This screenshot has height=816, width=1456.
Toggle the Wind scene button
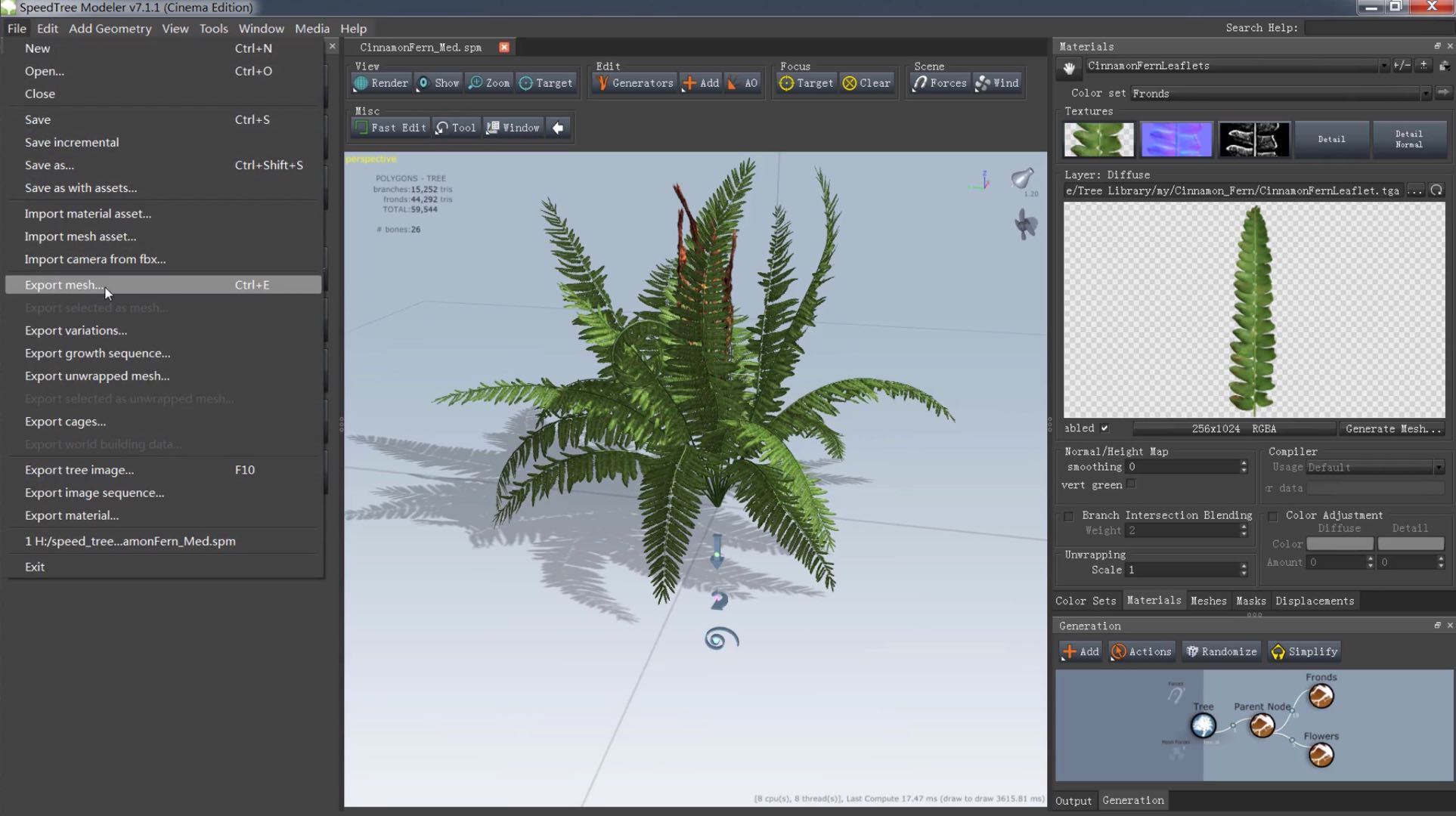[997, 83]
